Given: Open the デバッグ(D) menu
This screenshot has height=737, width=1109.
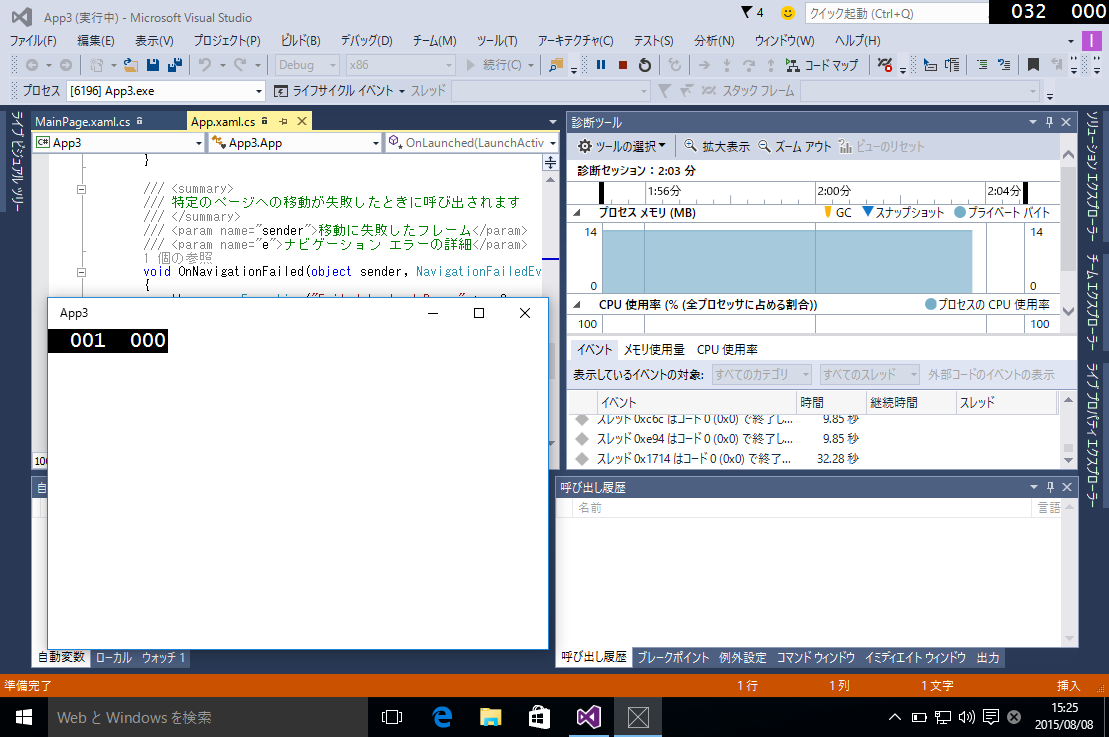Looking at the screenshot, I should pyautogui.click(x=366, y=41).
